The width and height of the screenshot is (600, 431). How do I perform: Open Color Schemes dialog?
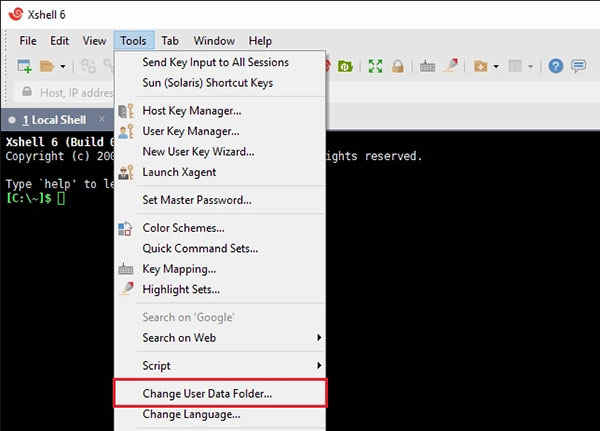pyautogui.click(x=220, y=228)
